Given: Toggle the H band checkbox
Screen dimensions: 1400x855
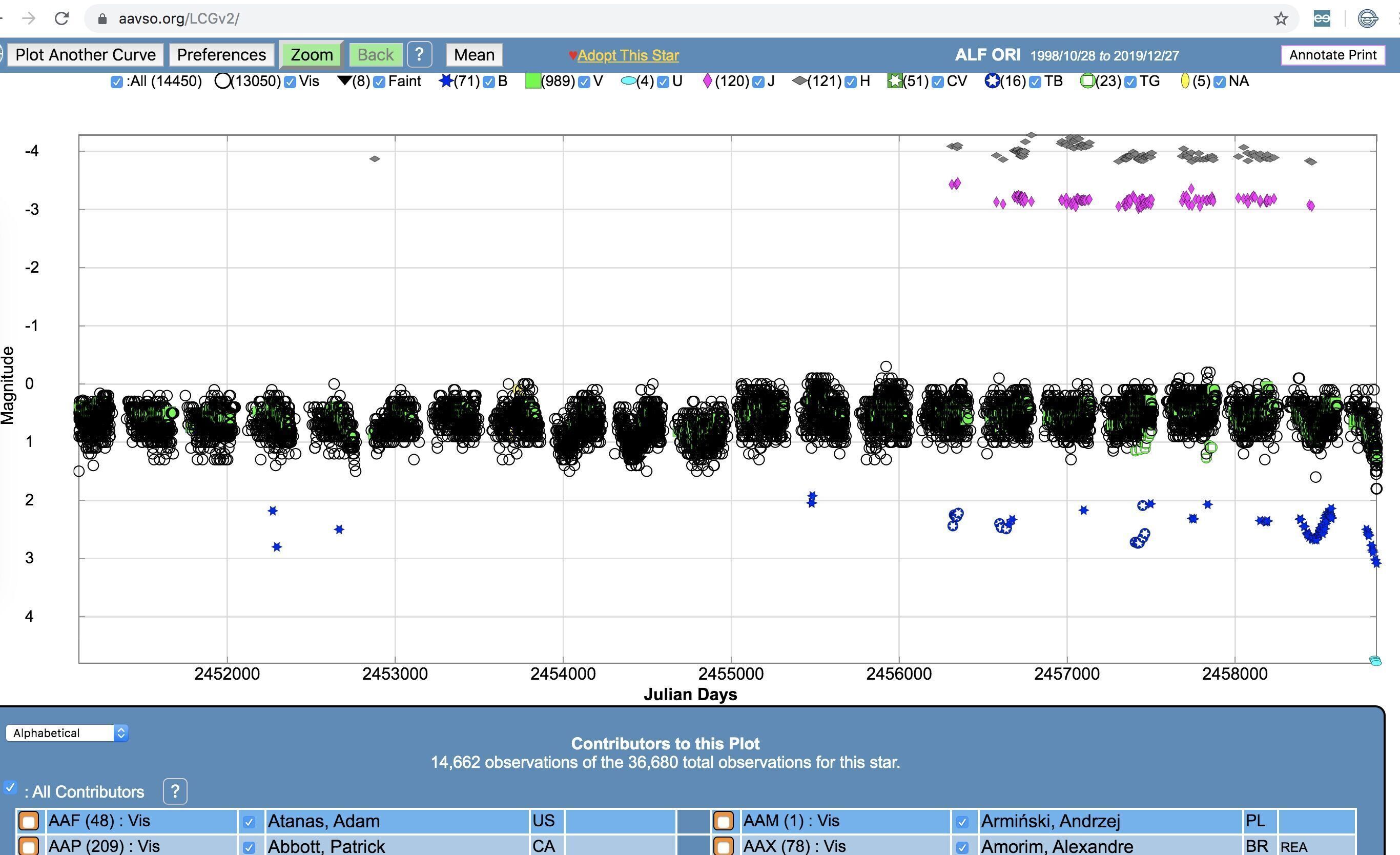Looking at the screenshot, I should click(851, 82).
